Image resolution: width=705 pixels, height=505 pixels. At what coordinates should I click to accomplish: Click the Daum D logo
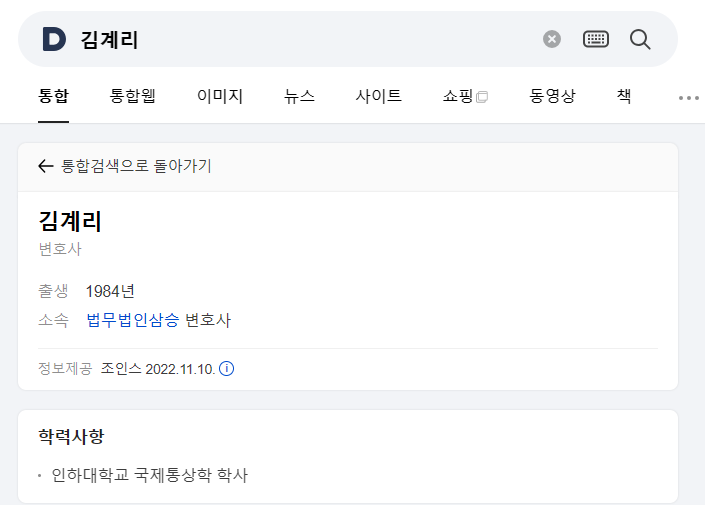pyautogui.click(x=54, y=39)
